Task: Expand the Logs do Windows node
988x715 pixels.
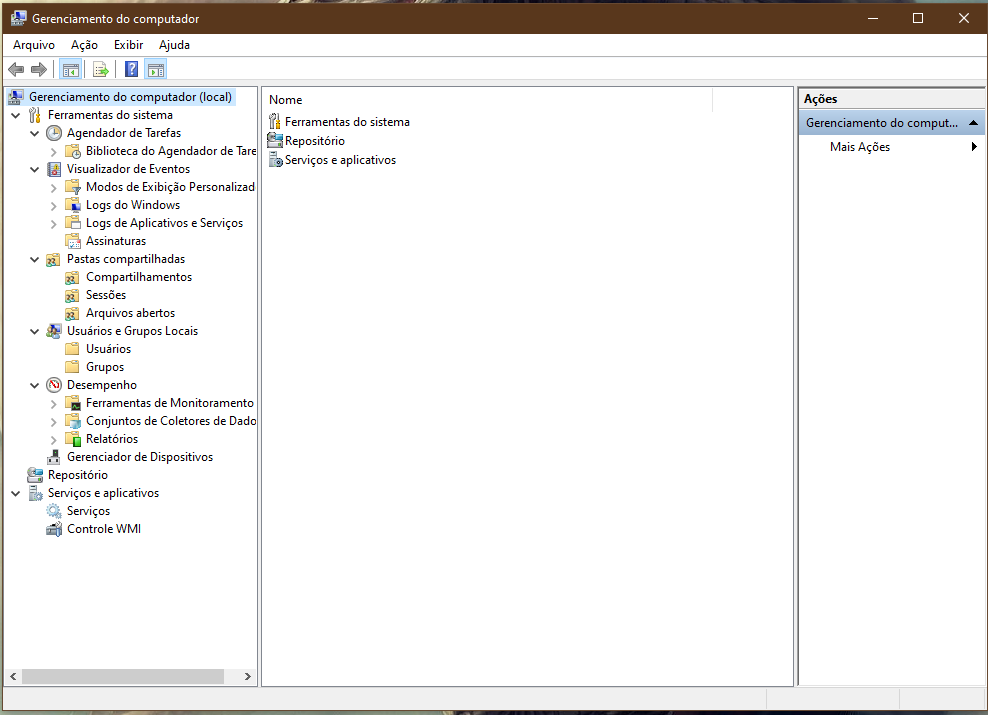Action: [54, 205]
